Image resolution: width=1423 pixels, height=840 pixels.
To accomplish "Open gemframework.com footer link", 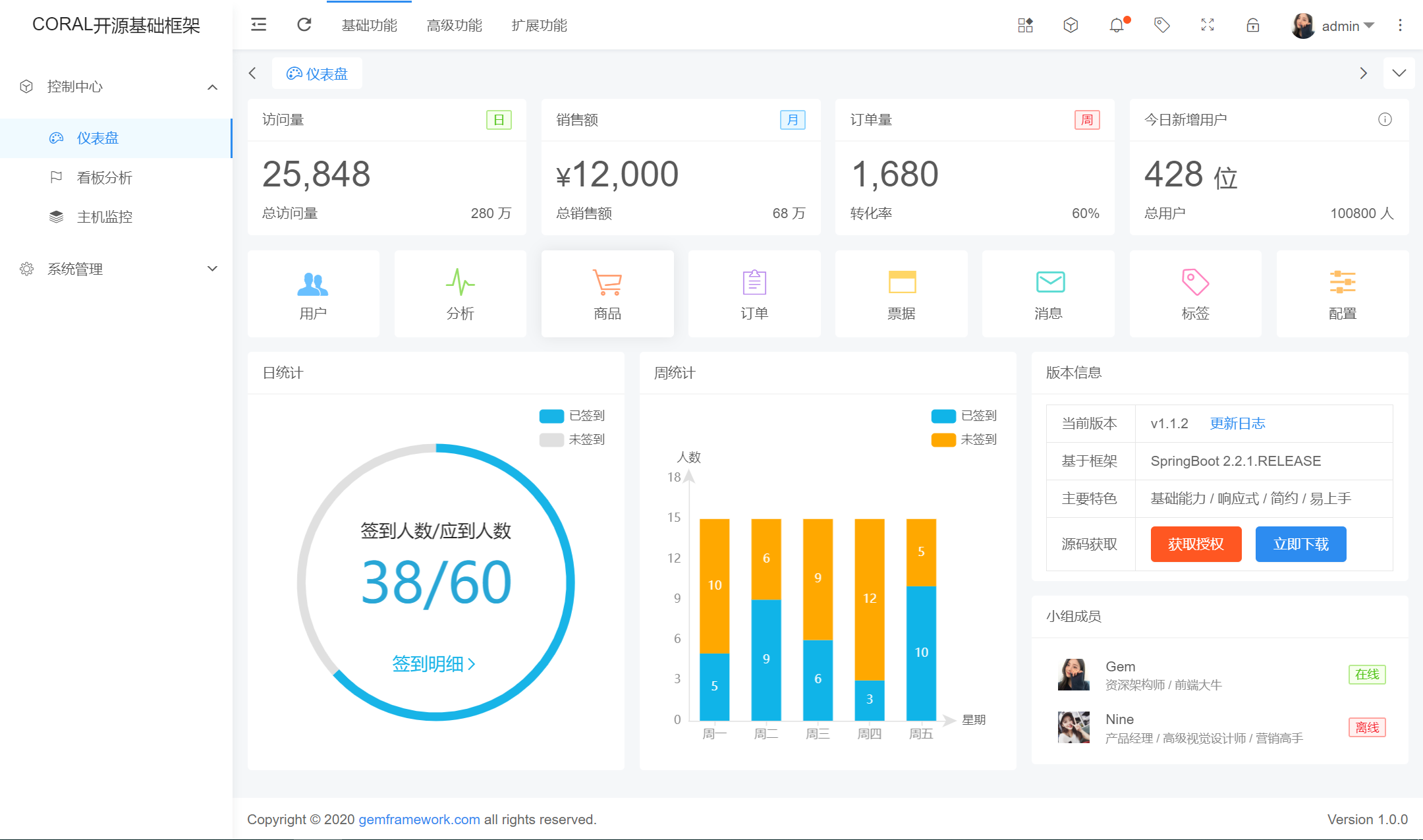I will tap(419, 820).
